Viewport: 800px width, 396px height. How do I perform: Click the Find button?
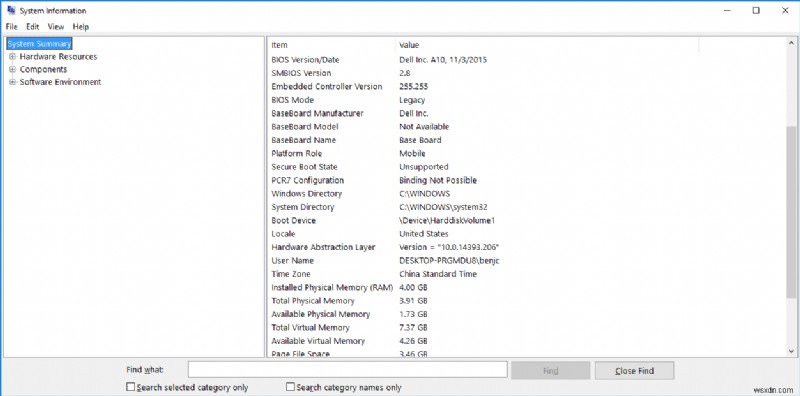point(551,370)
